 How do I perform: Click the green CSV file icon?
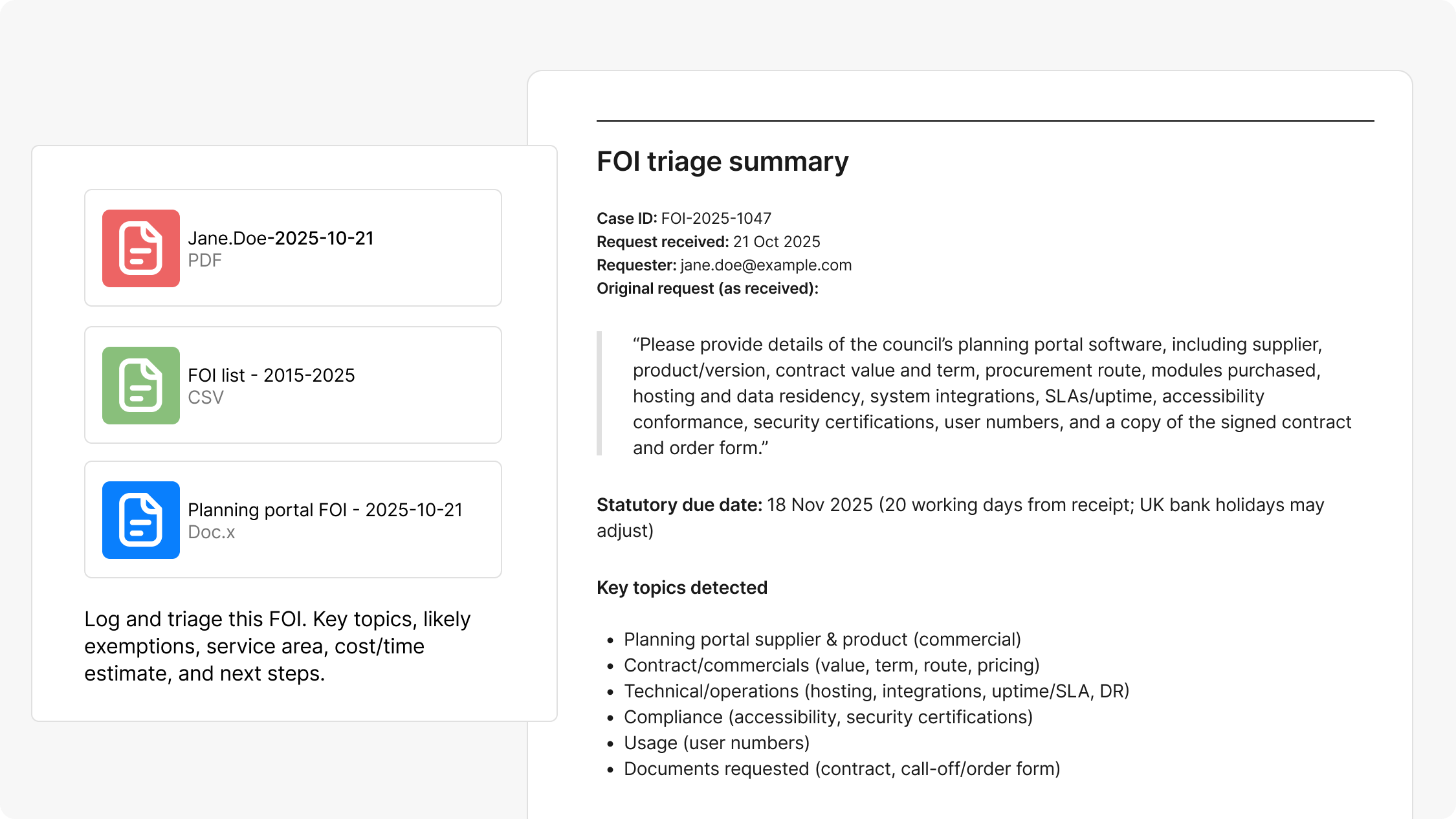(x=140, y=386)
